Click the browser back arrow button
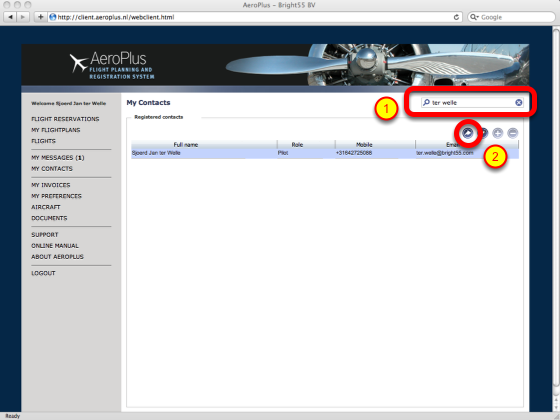Image resolution: width=560 pixels, height=420 pixels. tap(10, 17)
